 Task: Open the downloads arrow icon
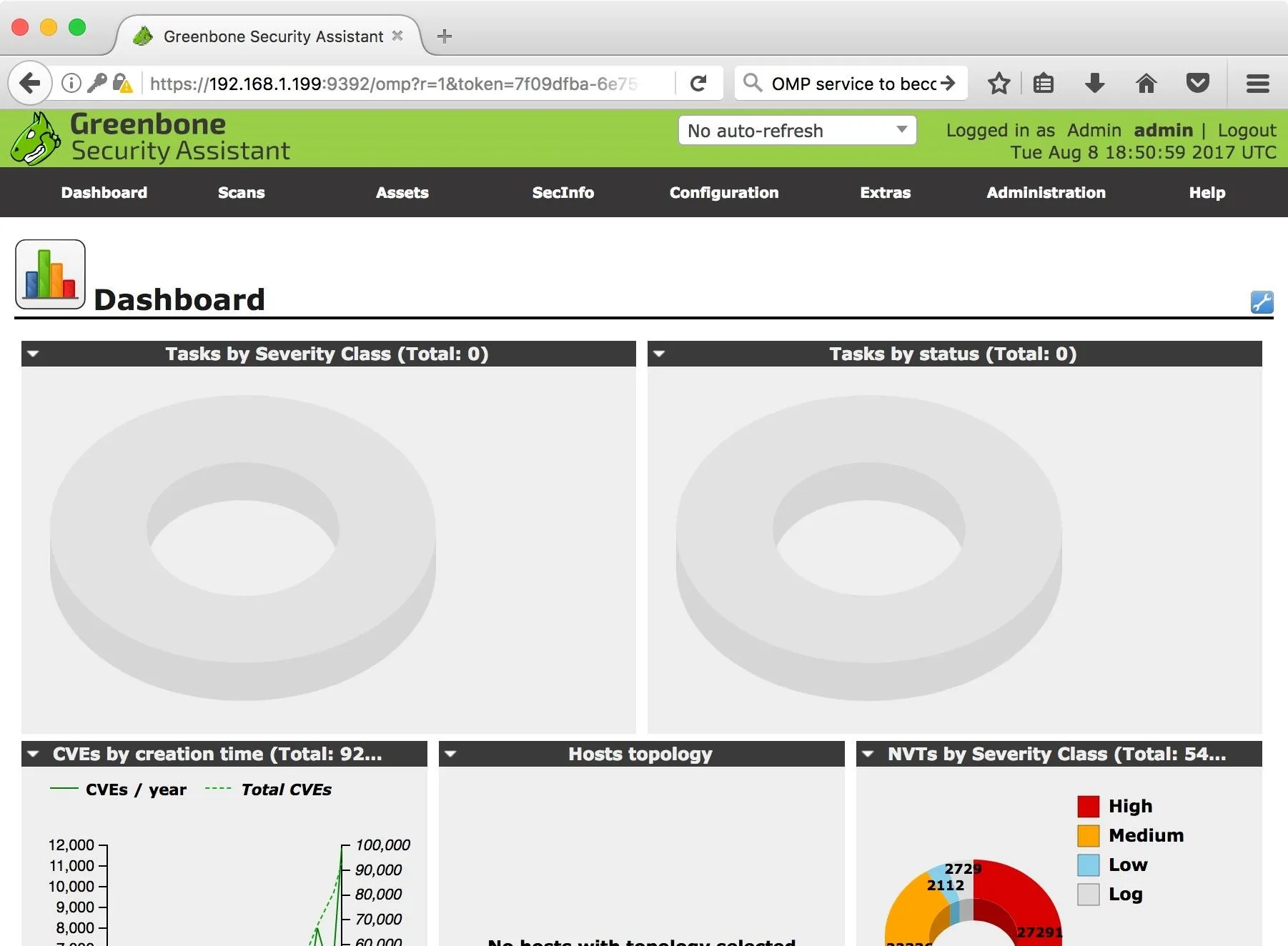(x=1094, y=84)
